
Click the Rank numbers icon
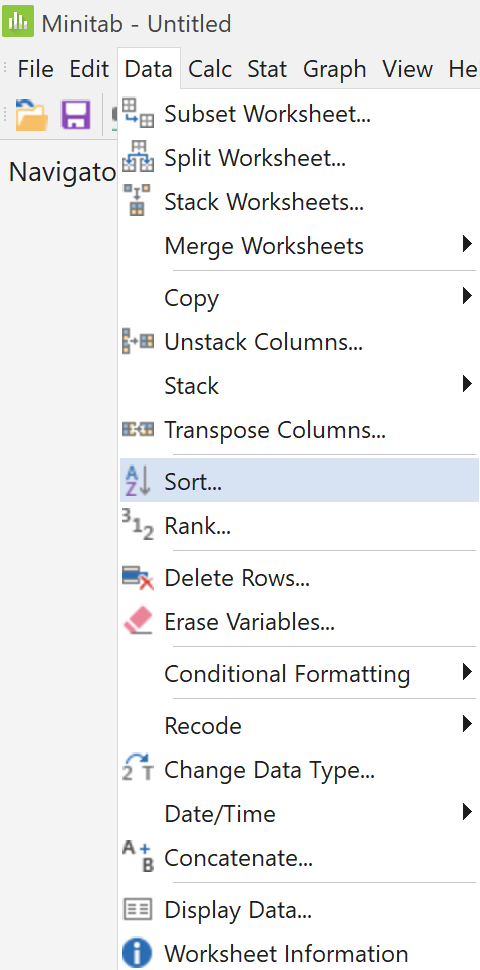137,525
